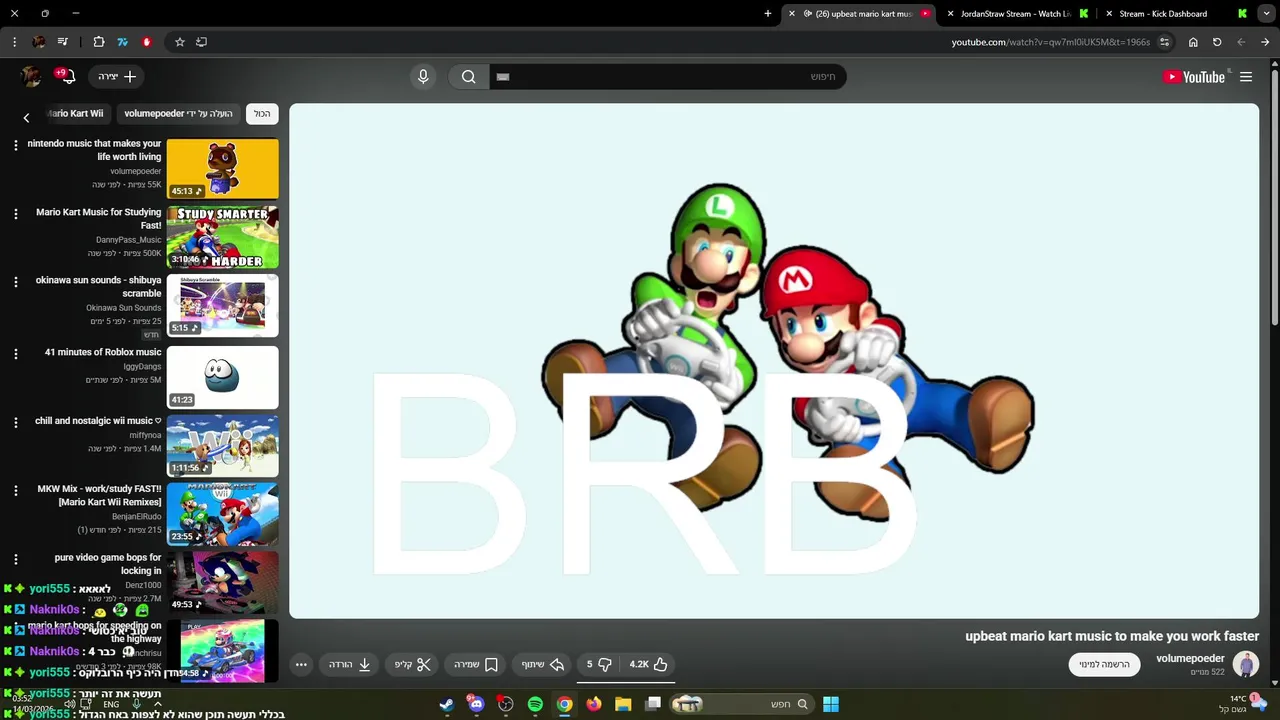Screen dimensions: 1280x720
Task: Open the volumepoeder channel name link
Action: pos(1190,658)
